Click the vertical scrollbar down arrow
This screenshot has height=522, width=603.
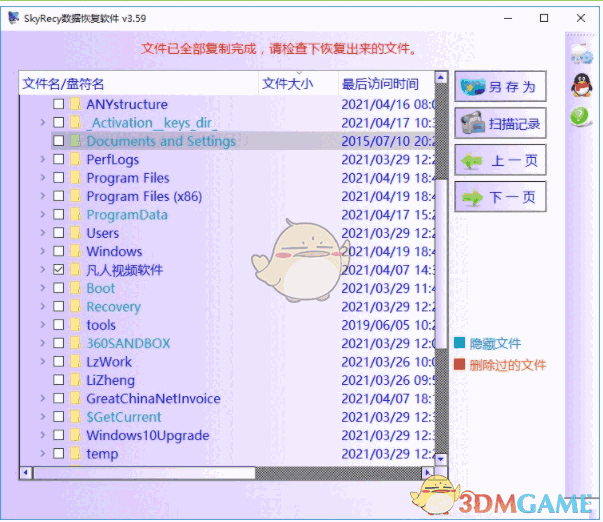[x=441, y=459]
